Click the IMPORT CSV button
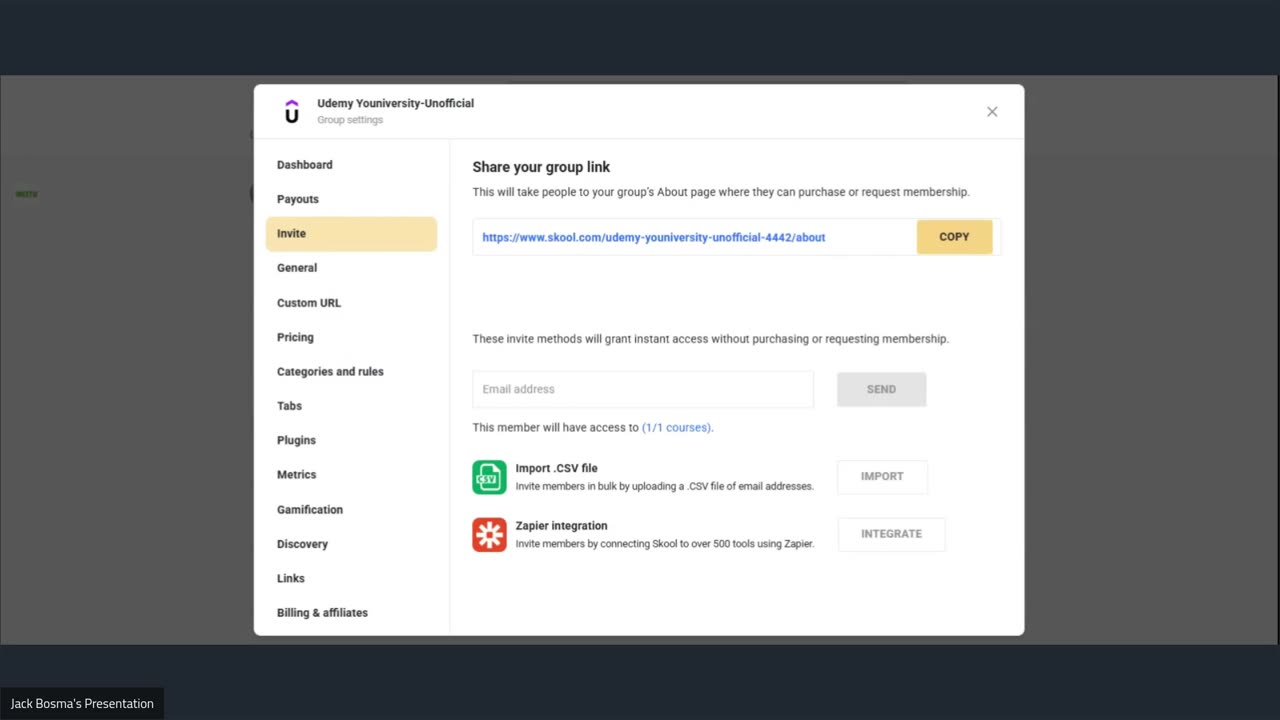This screenshot has height=720, width=1280. (882, 477)
